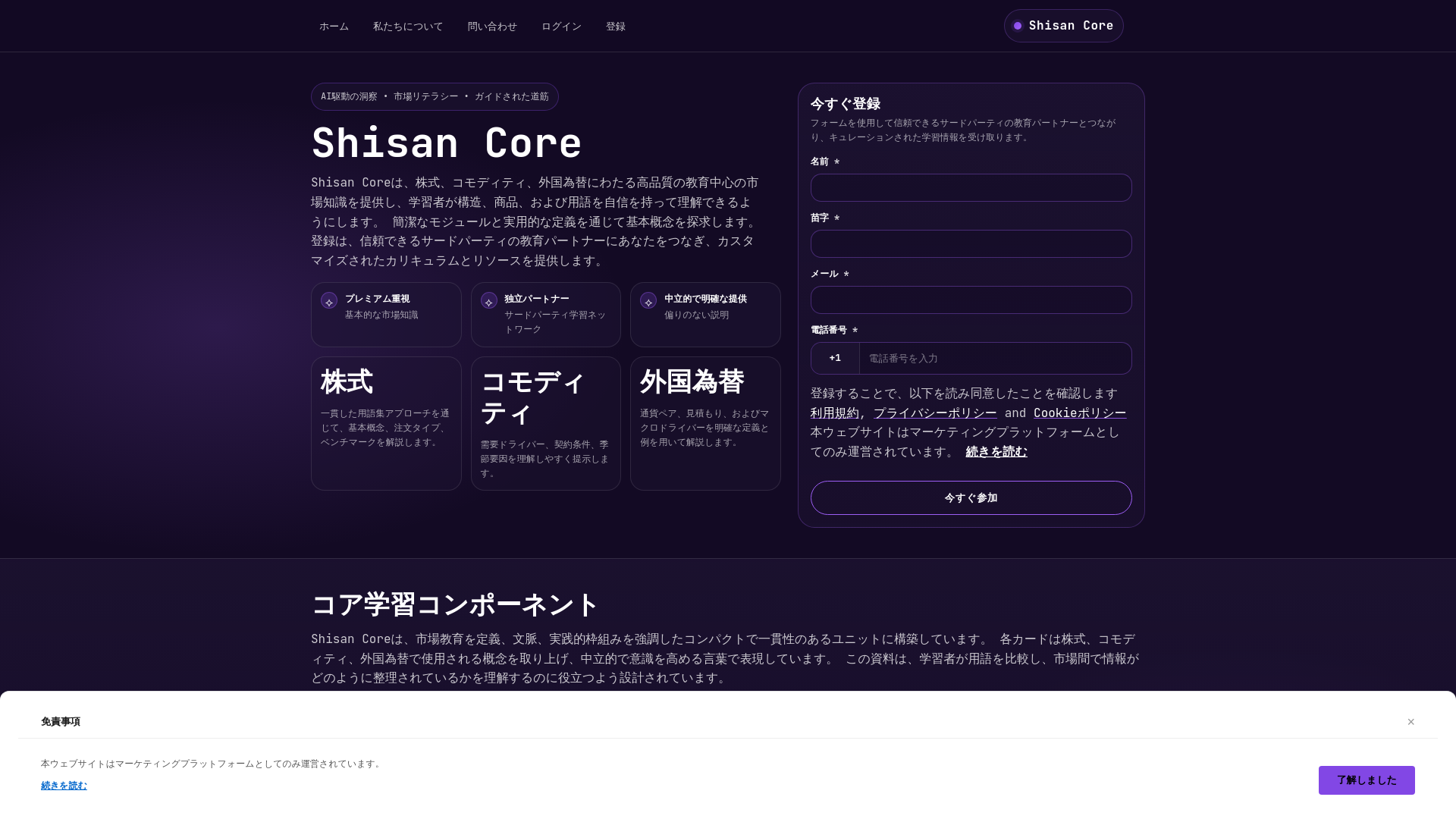Screen dimensions: 1456x819
Task: Click the sparkle icon beside 独立パートナー
Action: pyautogui.click(x=489, y=301)
